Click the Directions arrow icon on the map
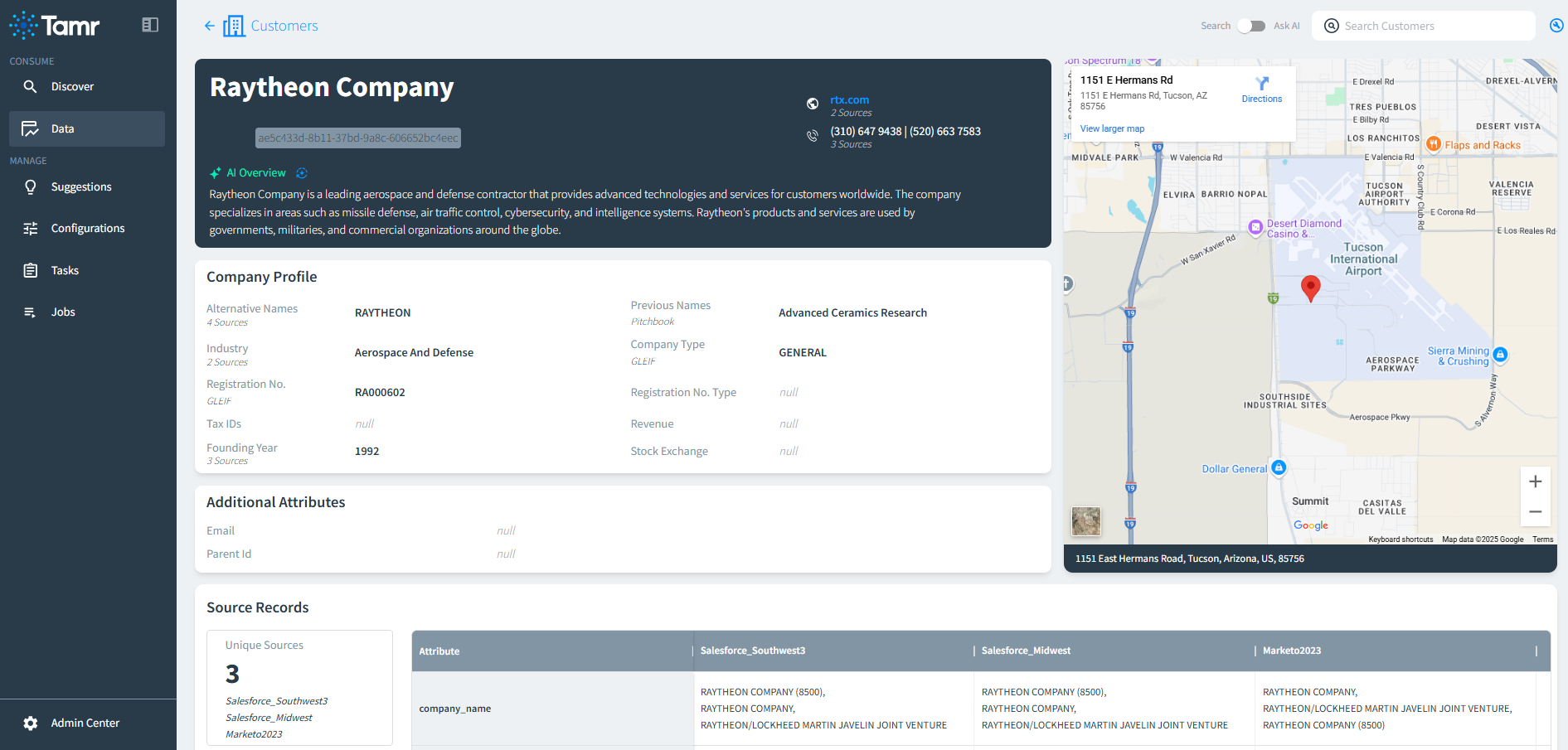This screenshot has height=750, width=1568. [1262, 84]
